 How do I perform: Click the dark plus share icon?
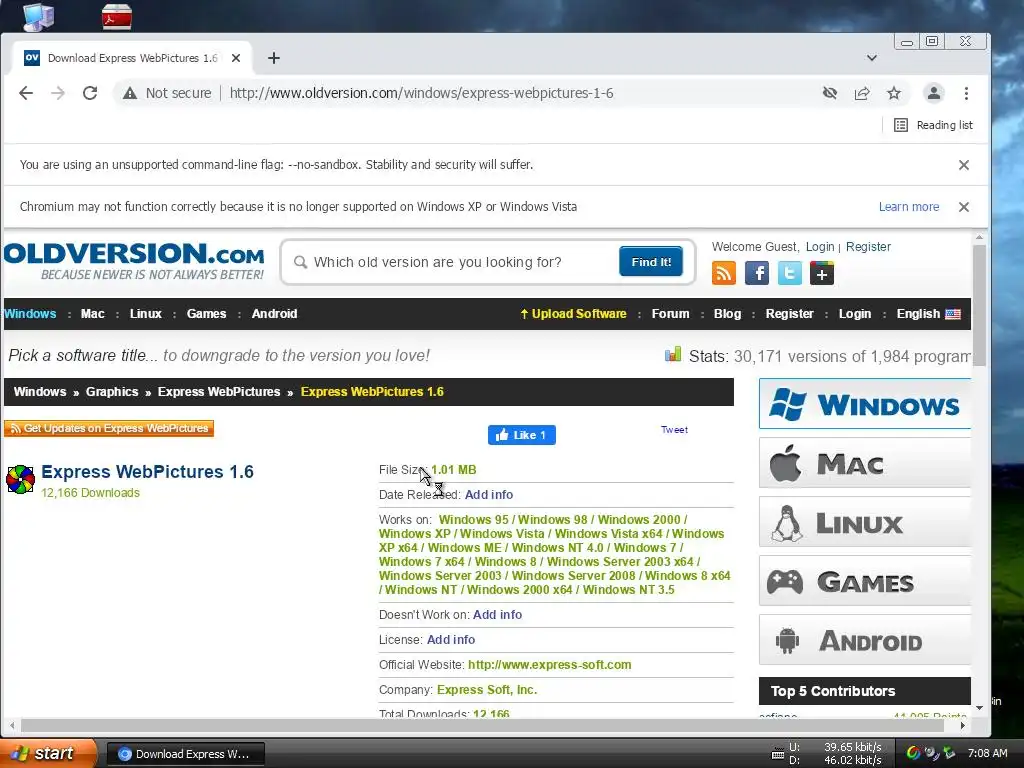[822, 273]
